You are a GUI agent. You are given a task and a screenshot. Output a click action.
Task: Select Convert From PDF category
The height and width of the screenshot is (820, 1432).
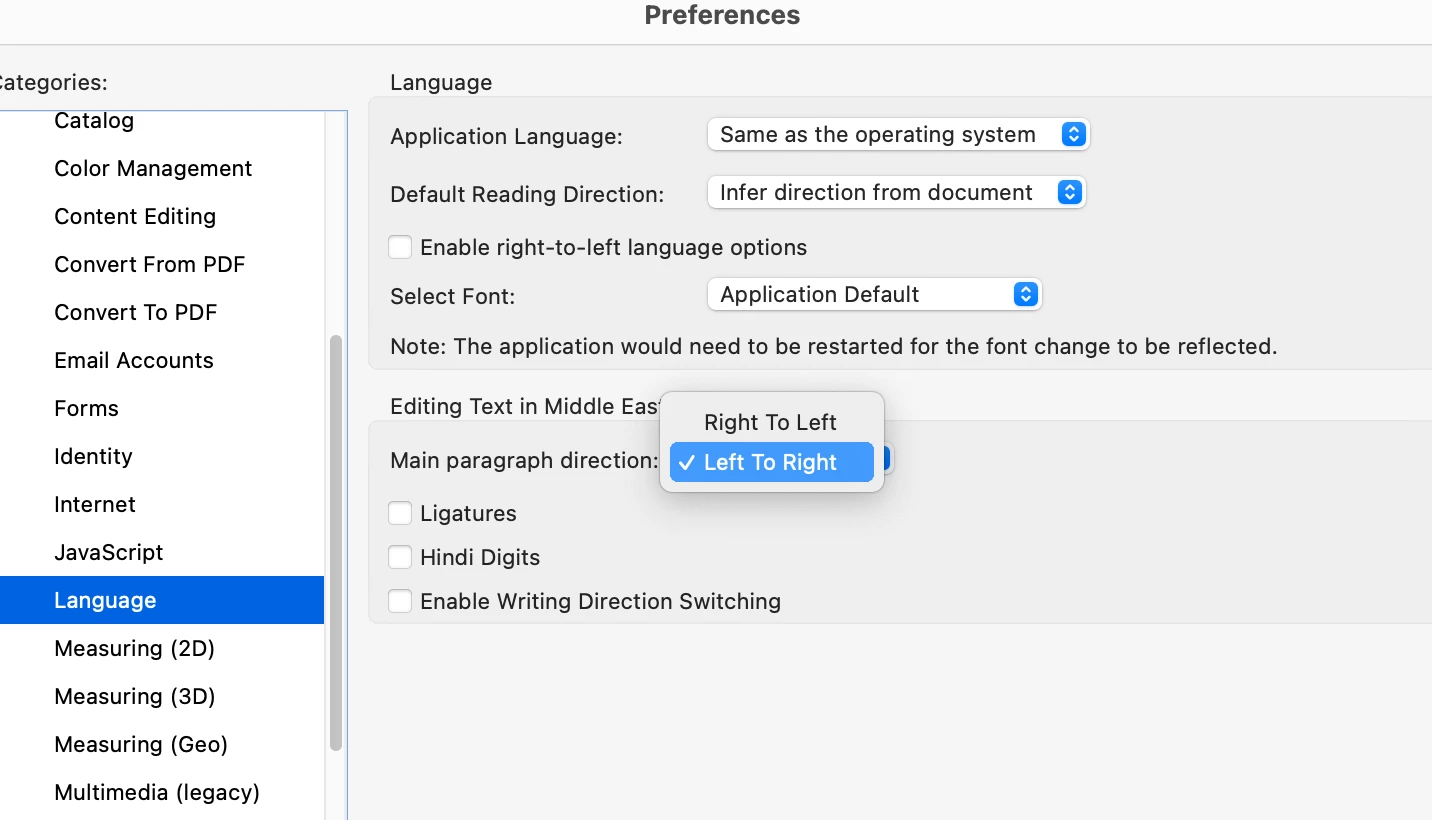(x=149, y=265)
